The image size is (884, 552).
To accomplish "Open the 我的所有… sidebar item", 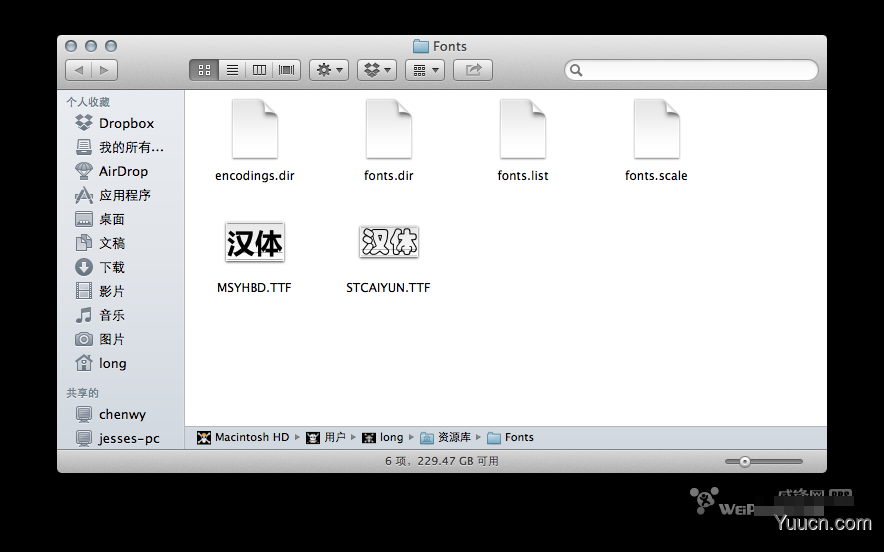I will click(x=121, y=147).
